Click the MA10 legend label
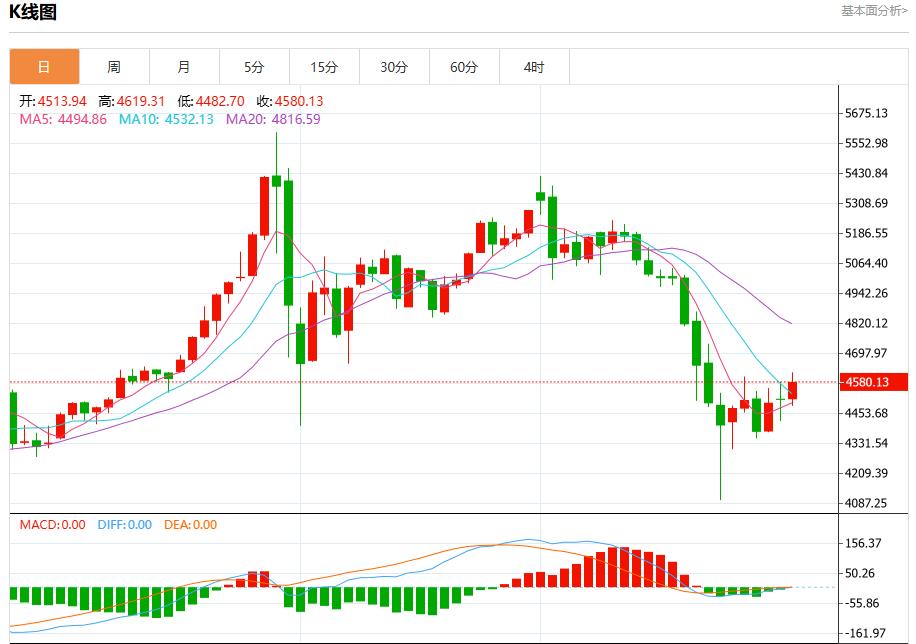This screenshot has width=916, height=644. 166,119
